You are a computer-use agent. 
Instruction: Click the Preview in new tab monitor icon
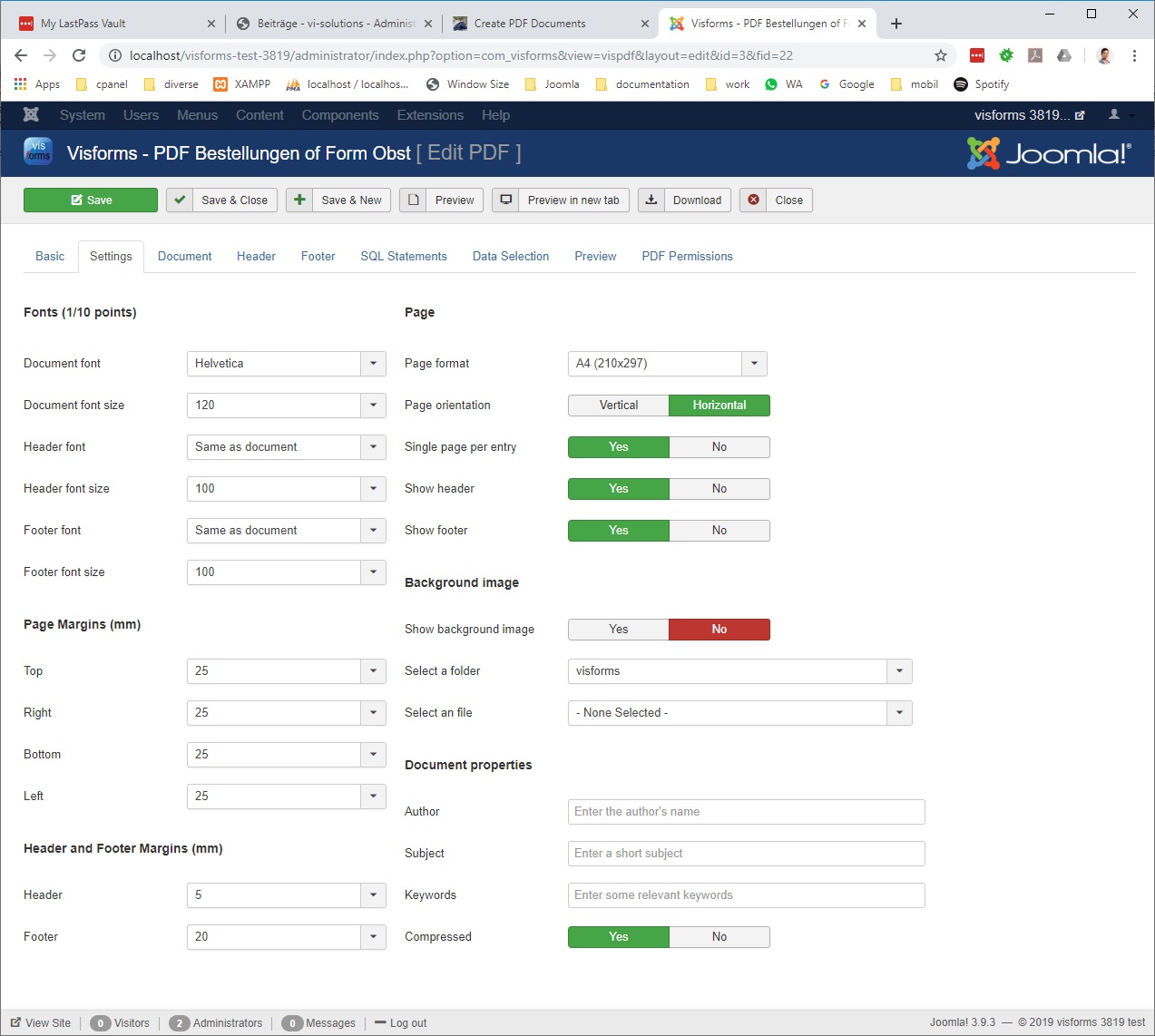click(x=506, y=200)
